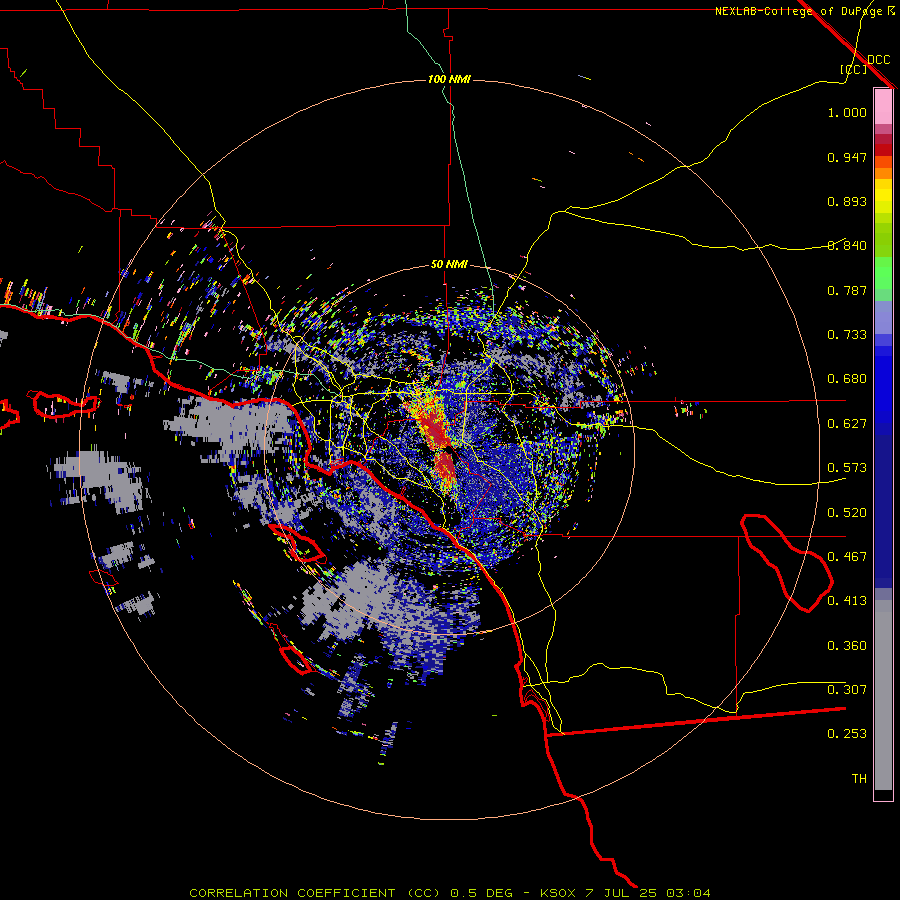The image size is (900, 900).
Task: Pick the pink segment atop the color bar
Action: [x=883, y=106]
